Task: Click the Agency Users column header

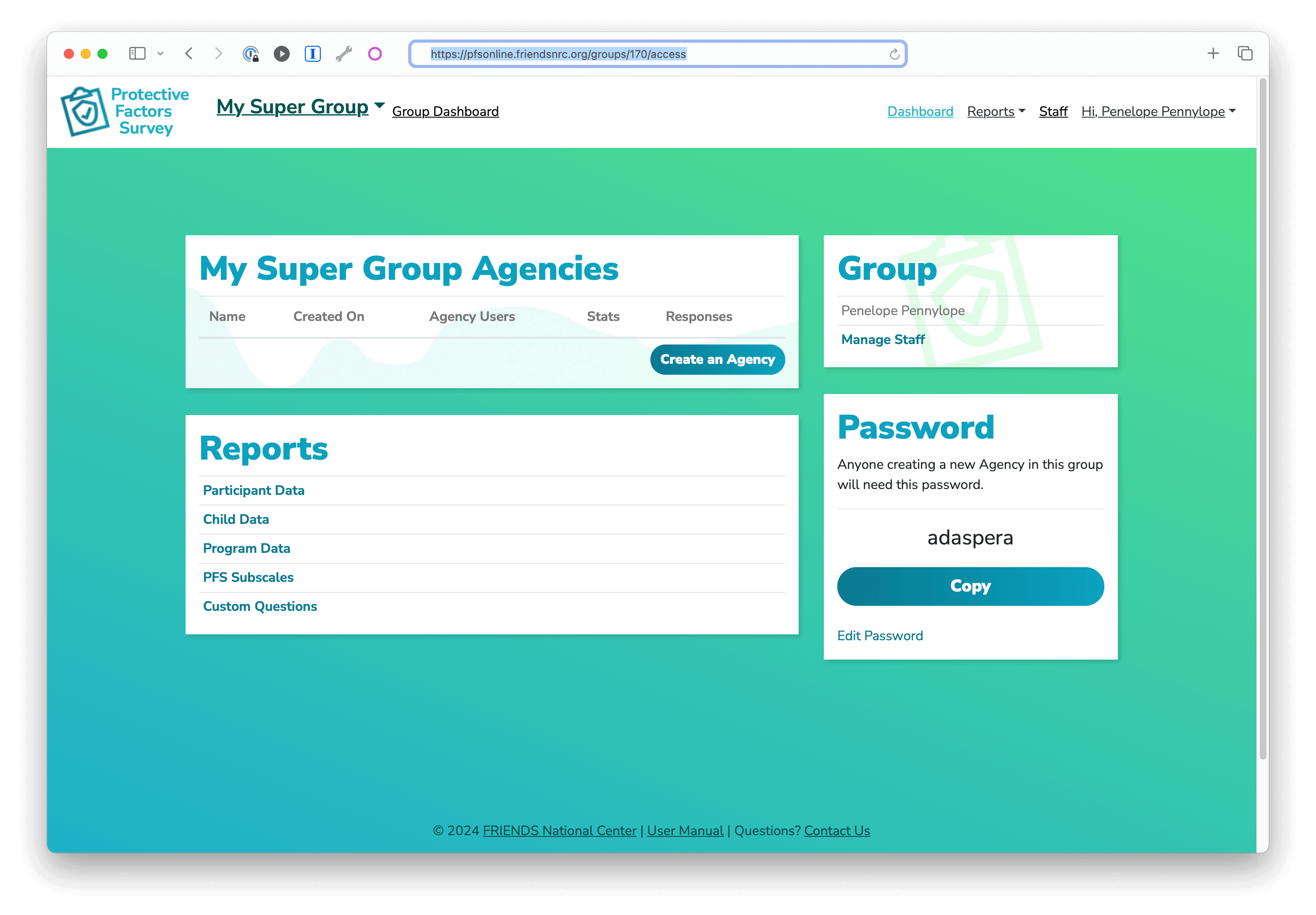Action: click(x=472, y=316)
